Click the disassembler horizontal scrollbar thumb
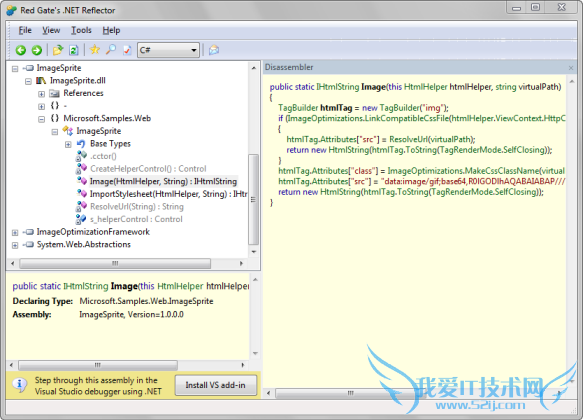 350,393
